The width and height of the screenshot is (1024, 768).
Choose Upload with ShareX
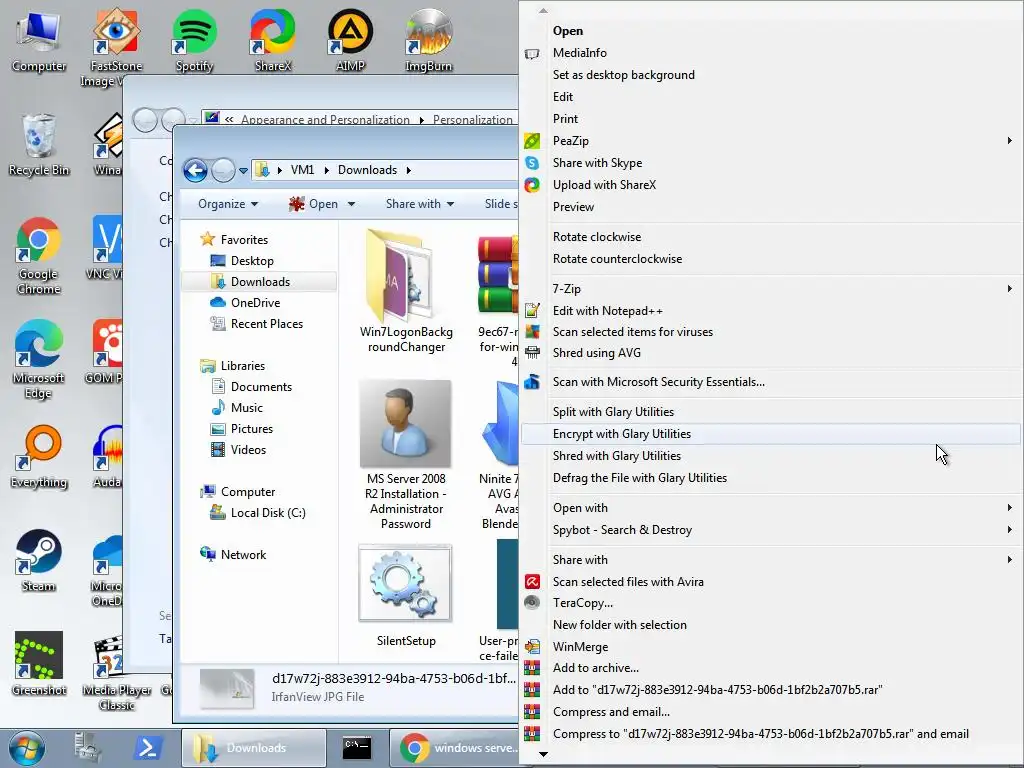pyautogui.click(x=771, y=185)
